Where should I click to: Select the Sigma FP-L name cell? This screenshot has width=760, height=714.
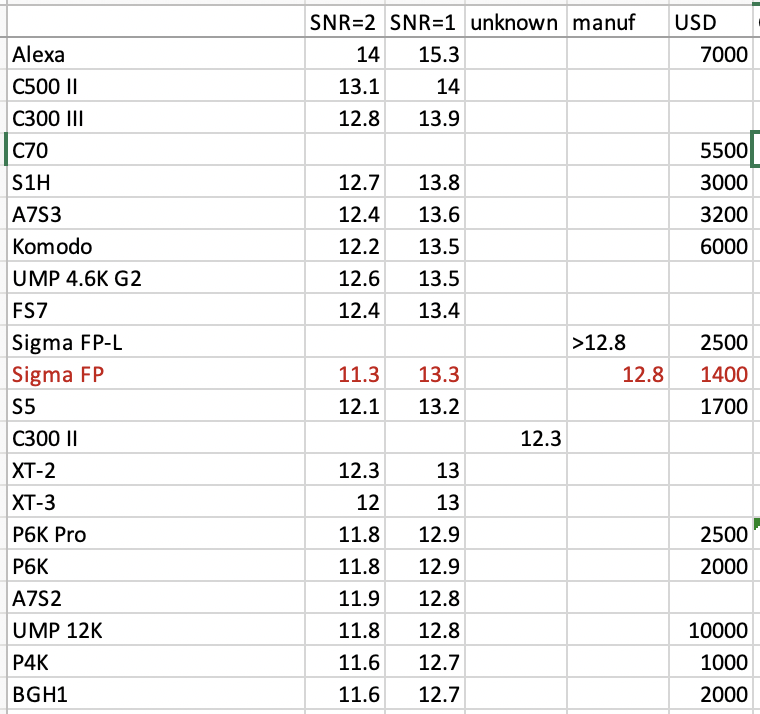156,341
